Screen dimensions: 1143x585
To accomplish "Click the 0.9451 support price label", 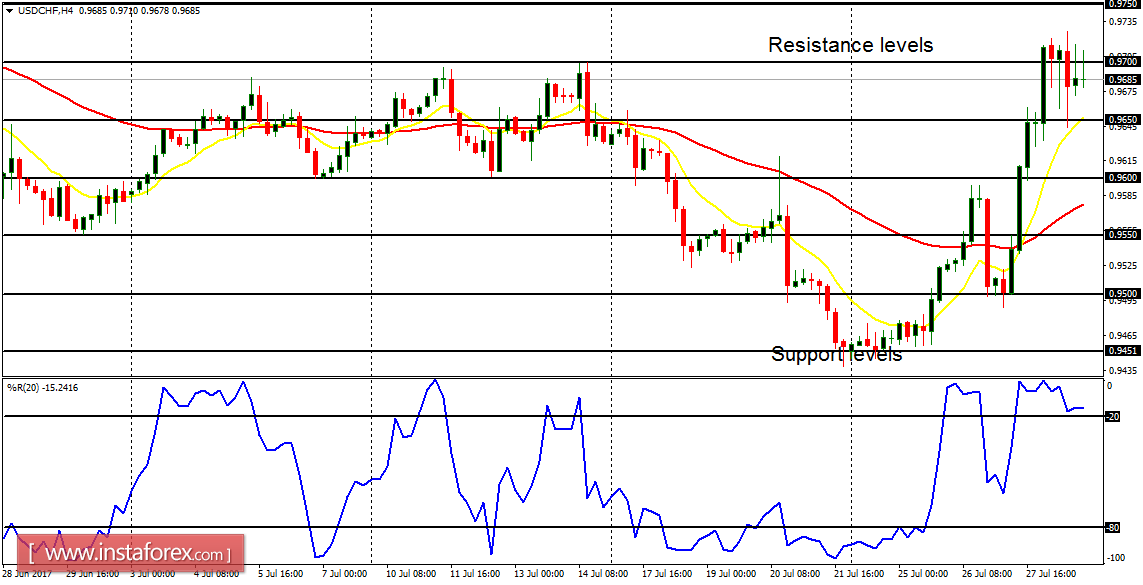I will (1123, 351).
